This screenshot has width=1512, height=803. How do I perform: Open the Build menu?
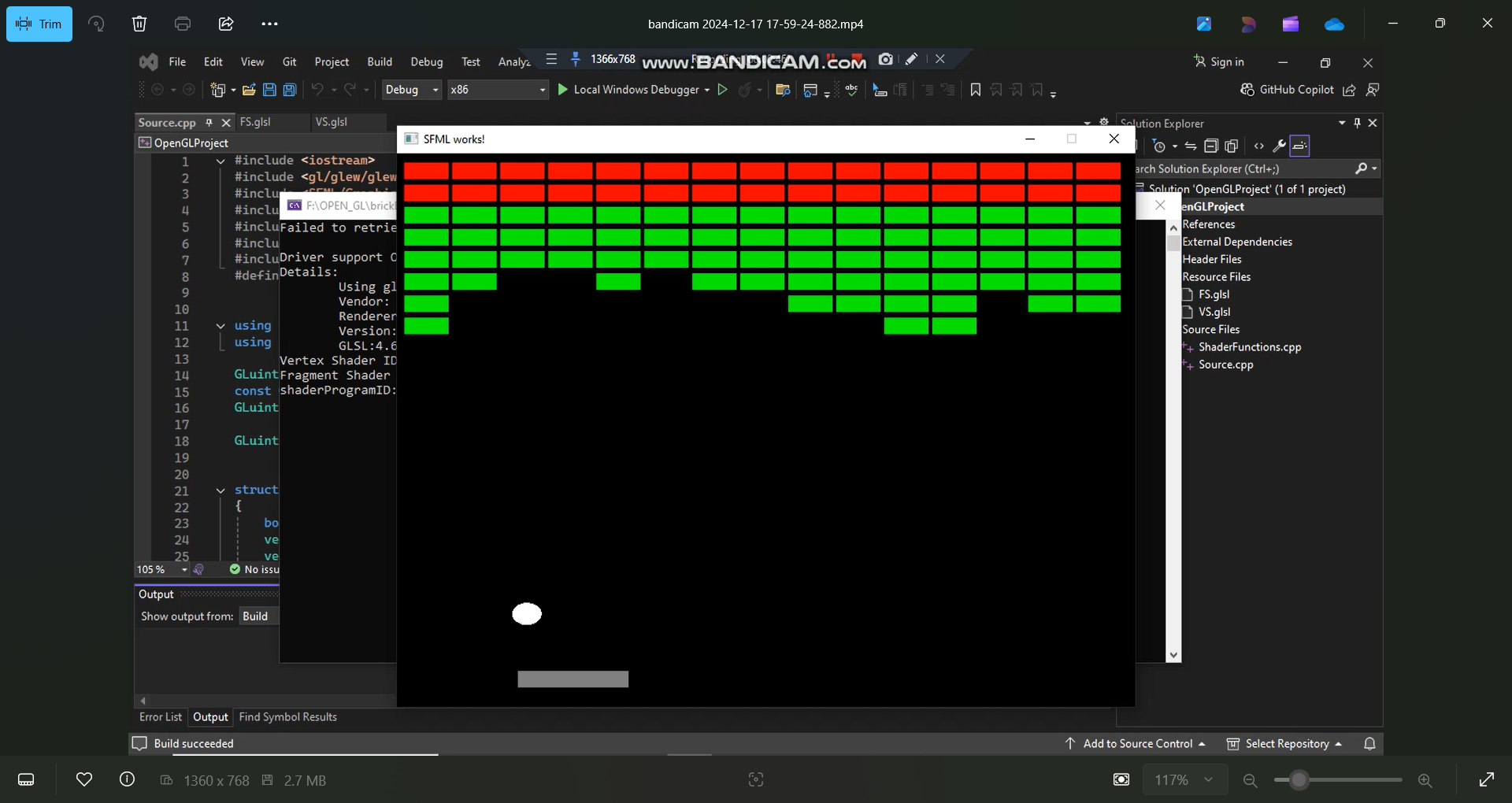(x=379, y=61)
